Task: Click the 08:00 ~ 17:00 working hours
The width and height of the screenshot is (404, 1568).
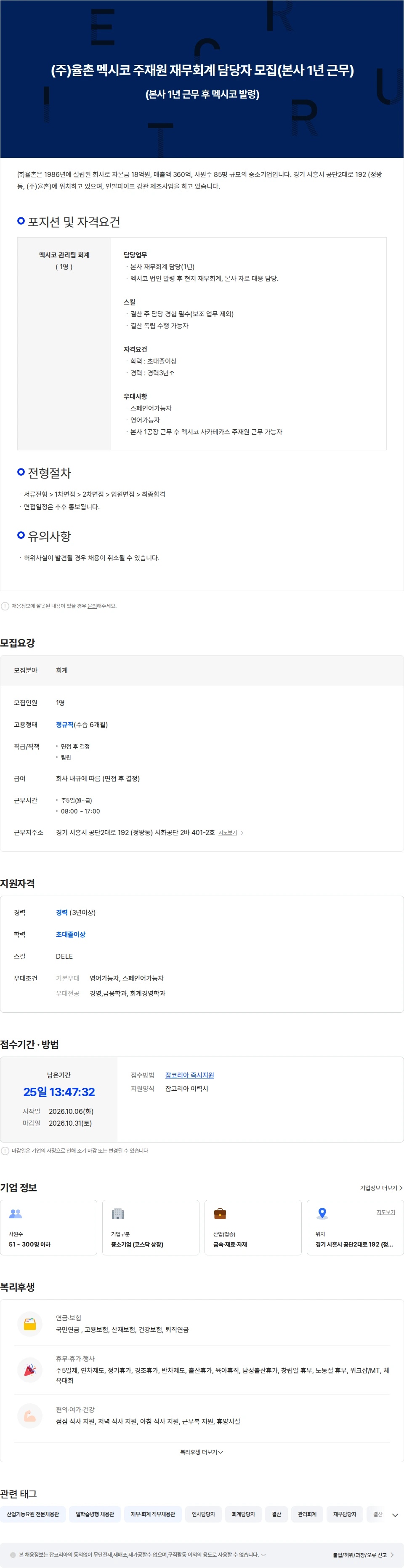Action: tap(80, 811)
